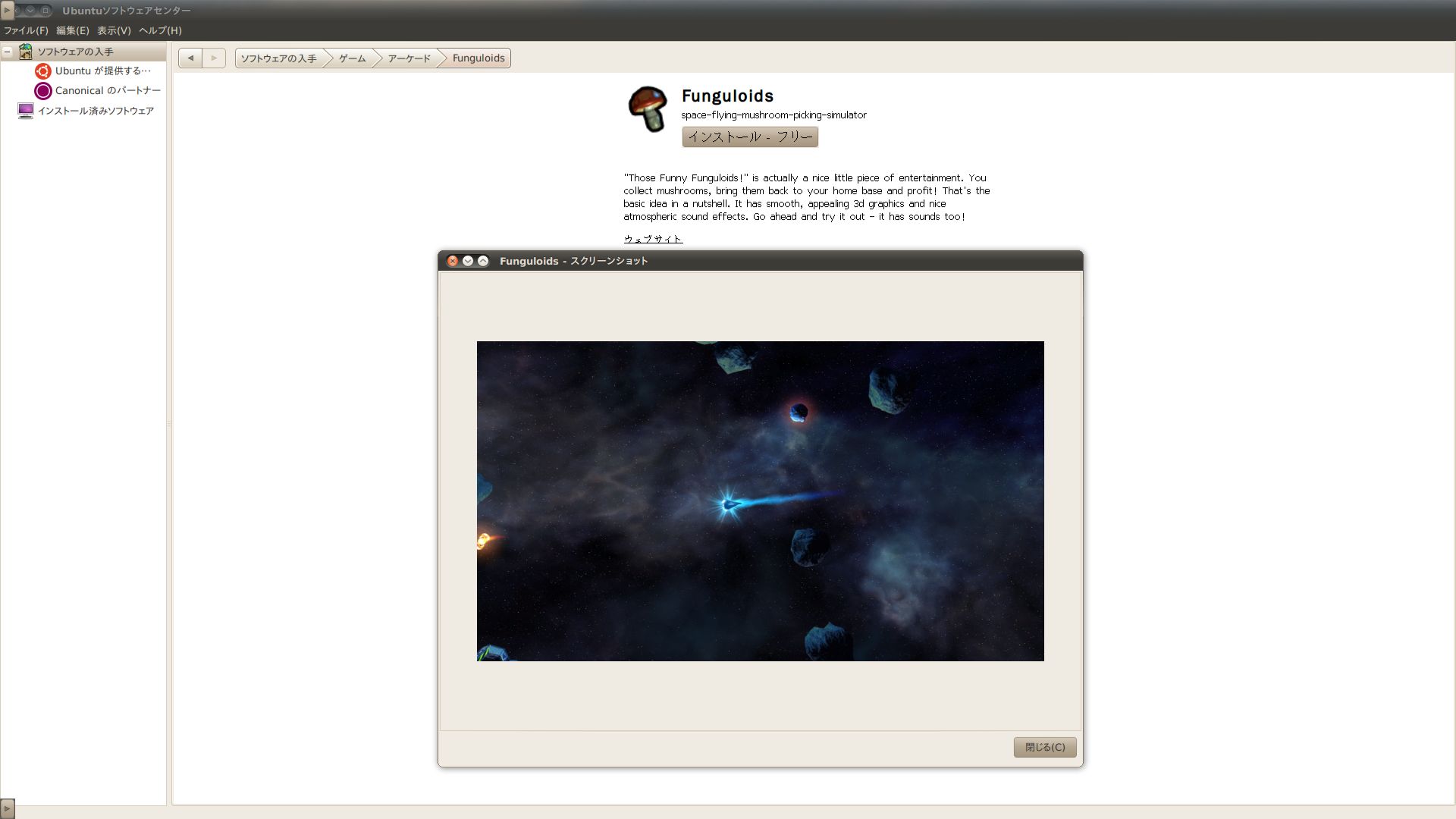The image size is (1456, 819).
Task: Go back with the left arrow button
Action: coord(190,58)
